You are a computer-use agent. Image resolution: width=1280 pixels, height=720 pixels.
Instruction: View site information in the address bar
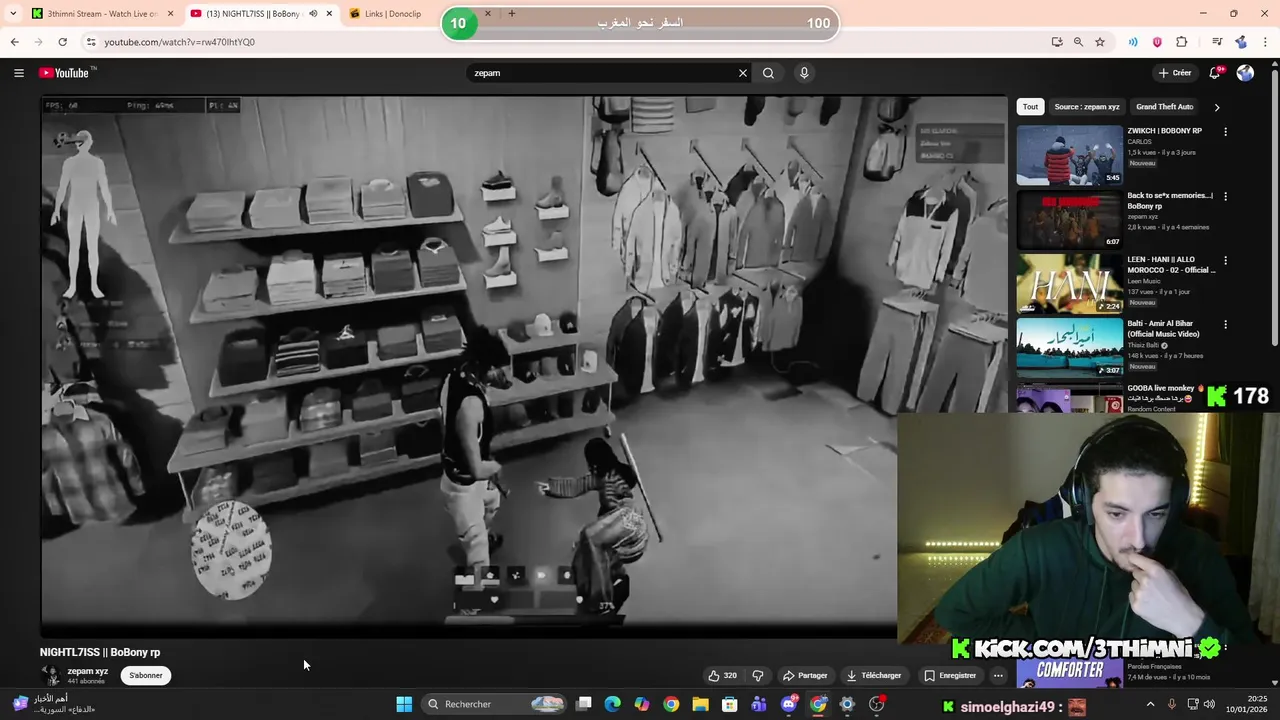click(x=90, y=42)
